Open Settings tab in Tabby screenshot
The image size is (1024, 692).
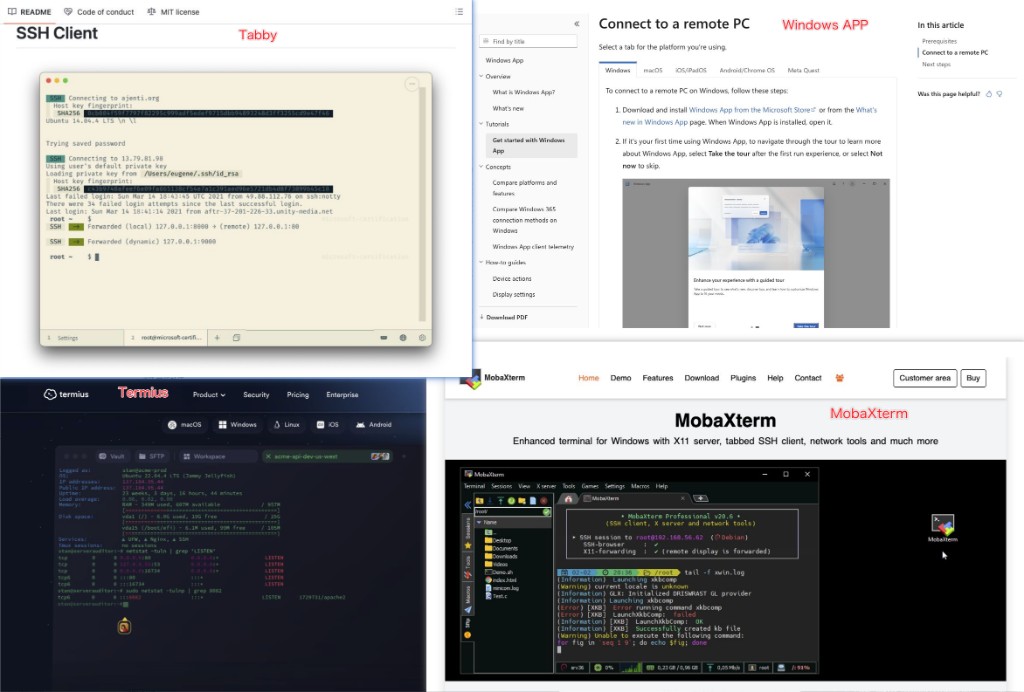tap(82, 338)
